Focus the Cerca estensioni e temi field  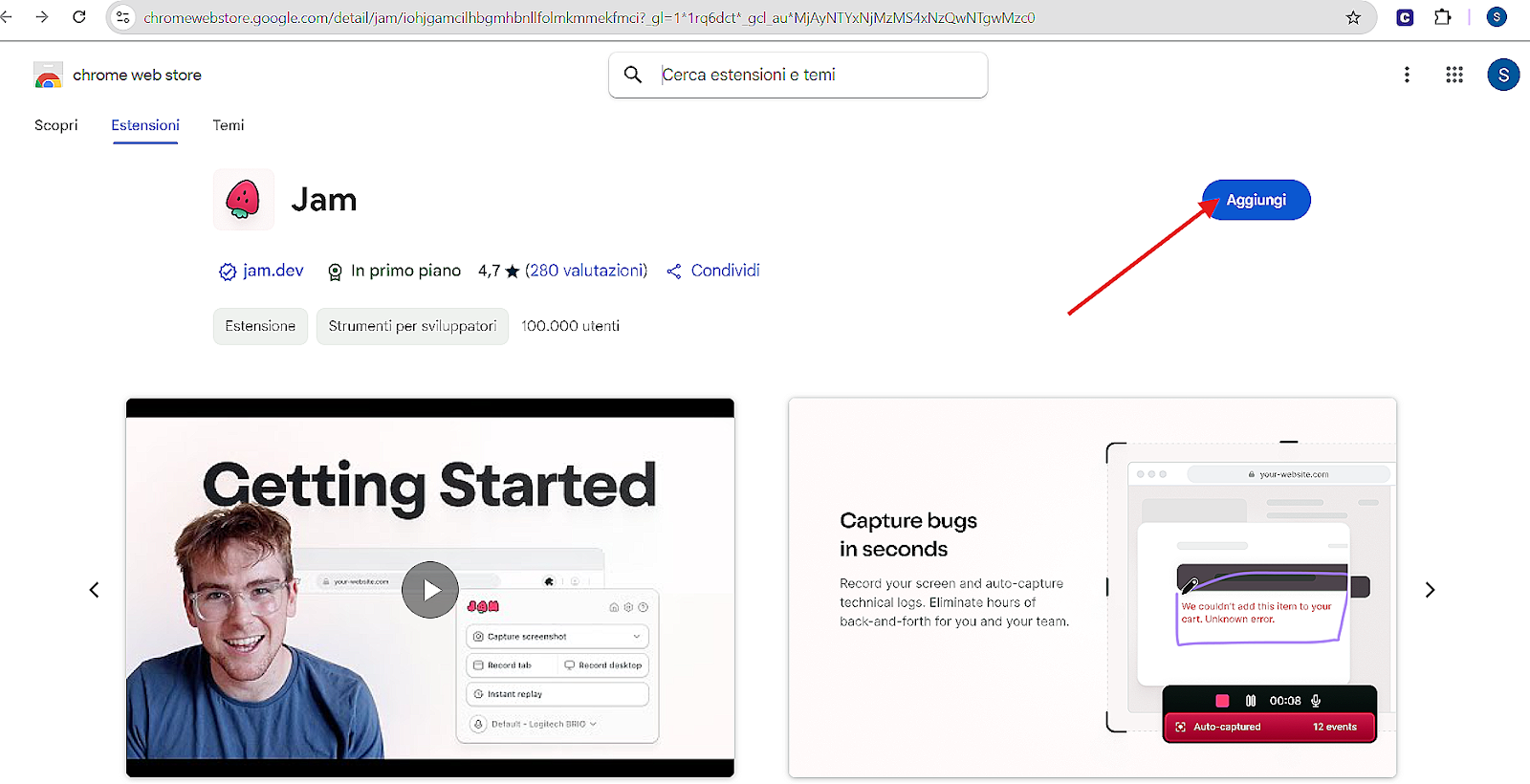pos(798,75)
